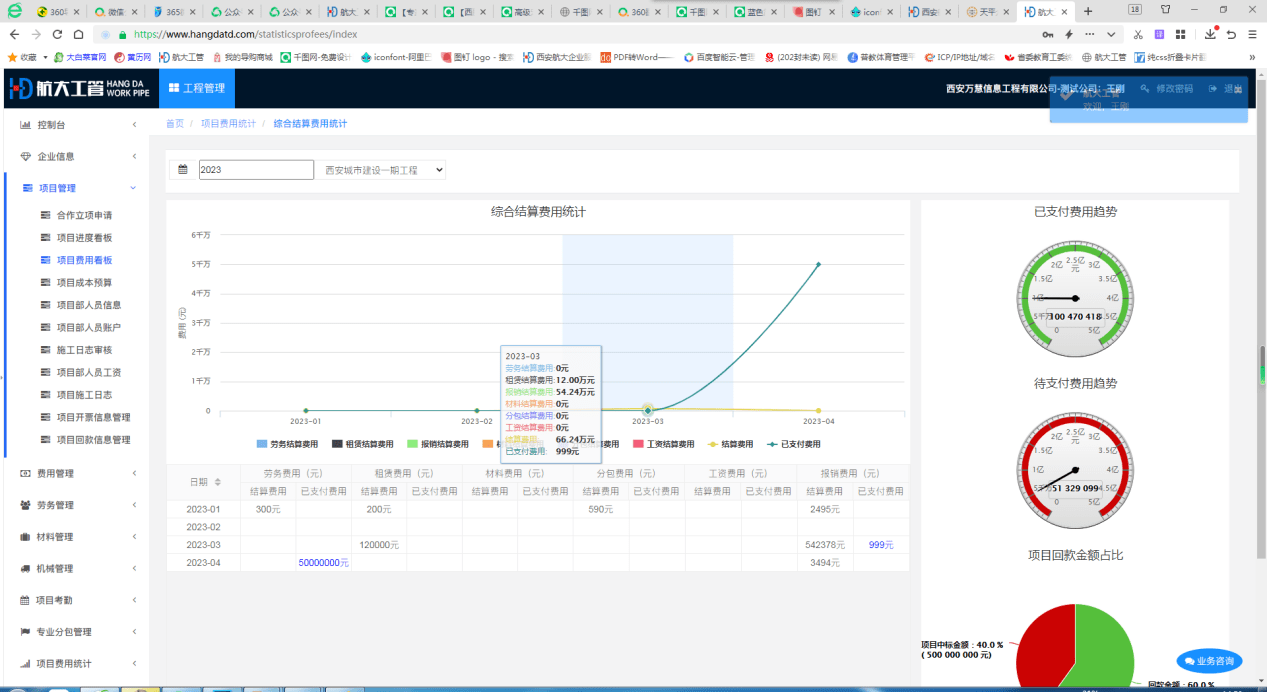1267x692 pixels.
Task: Hide the 已支付费用 line via legend
Action: pos(793,444)
